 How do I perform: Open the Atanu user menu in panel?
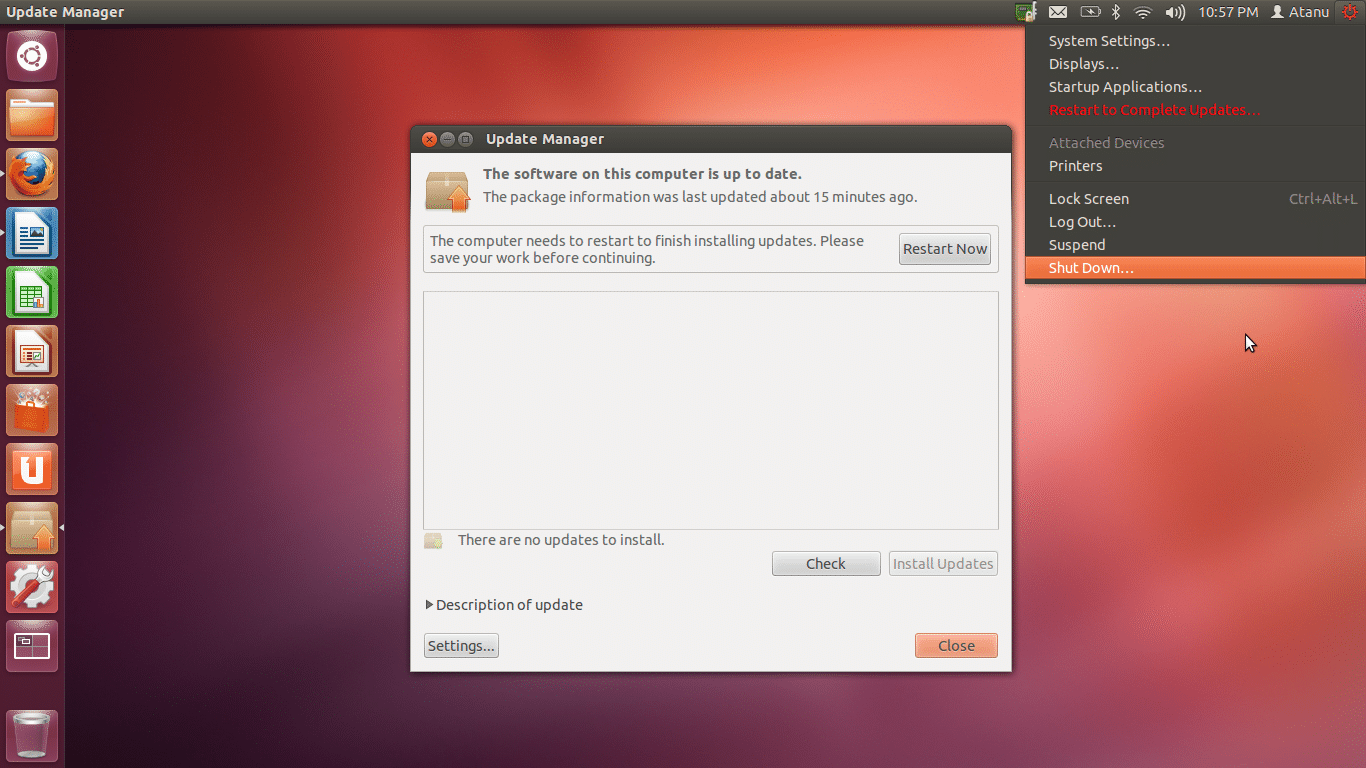coord(1300,12)
